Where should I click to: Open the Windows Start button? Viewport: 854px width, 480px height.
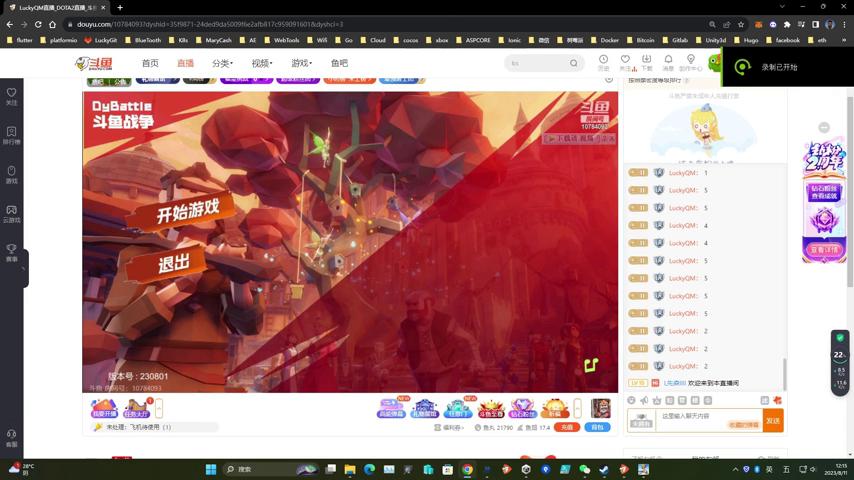point(211,469)
